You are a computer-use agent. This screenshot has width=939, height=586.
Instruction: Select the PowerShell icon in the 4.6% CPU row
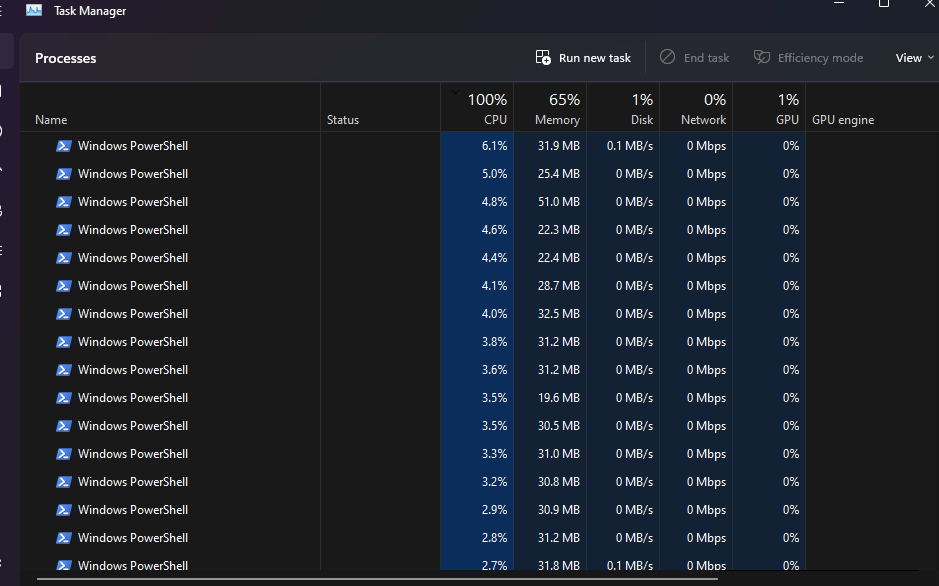64,230
